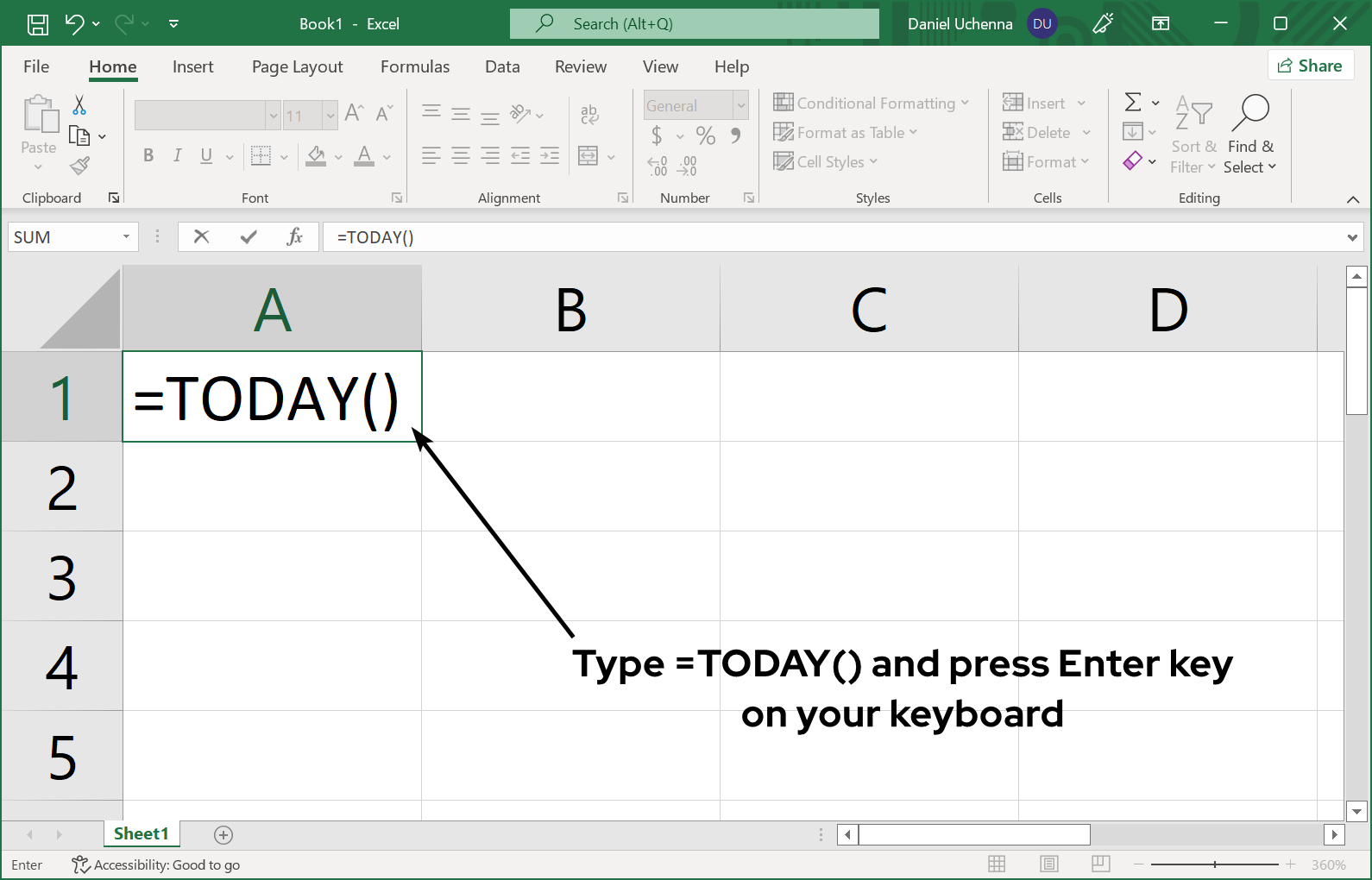Image resolution: width=1372 pixels, height=880 pixels.
Task: Click the Search (Alt+Q) box
Action: pyautogui.click(x=694, y=24)
